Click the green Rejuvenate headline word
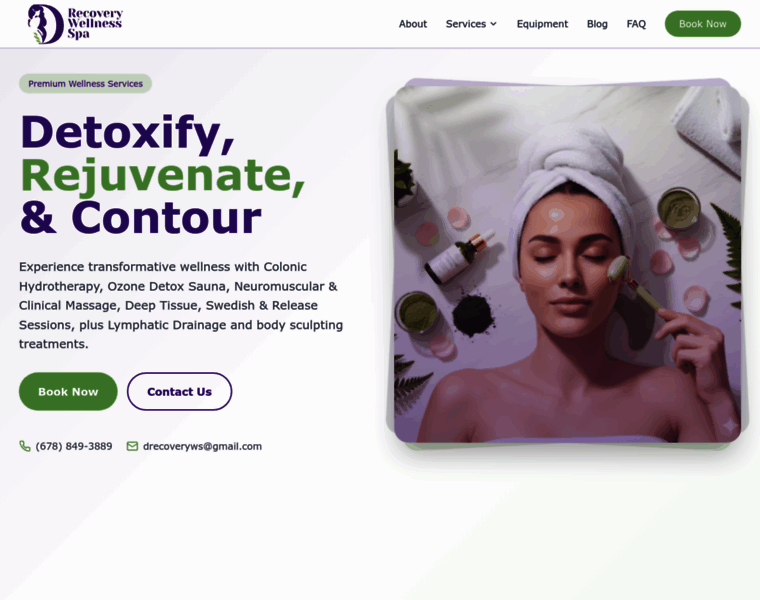This screenshot has height=600, width=760. 163,175
